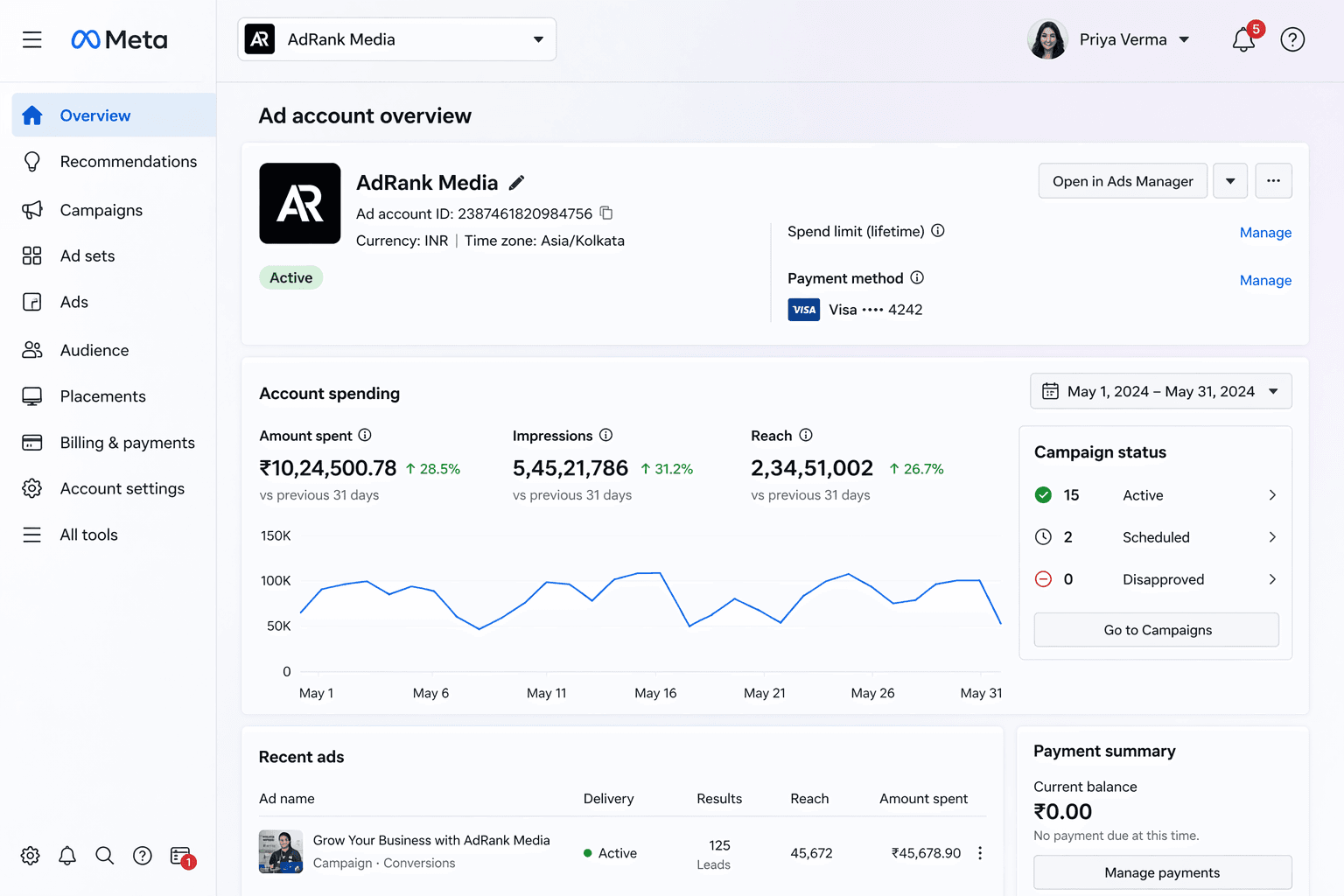Open the three-dot more options button
The image size is (1344, 896).
[1273, 181]
